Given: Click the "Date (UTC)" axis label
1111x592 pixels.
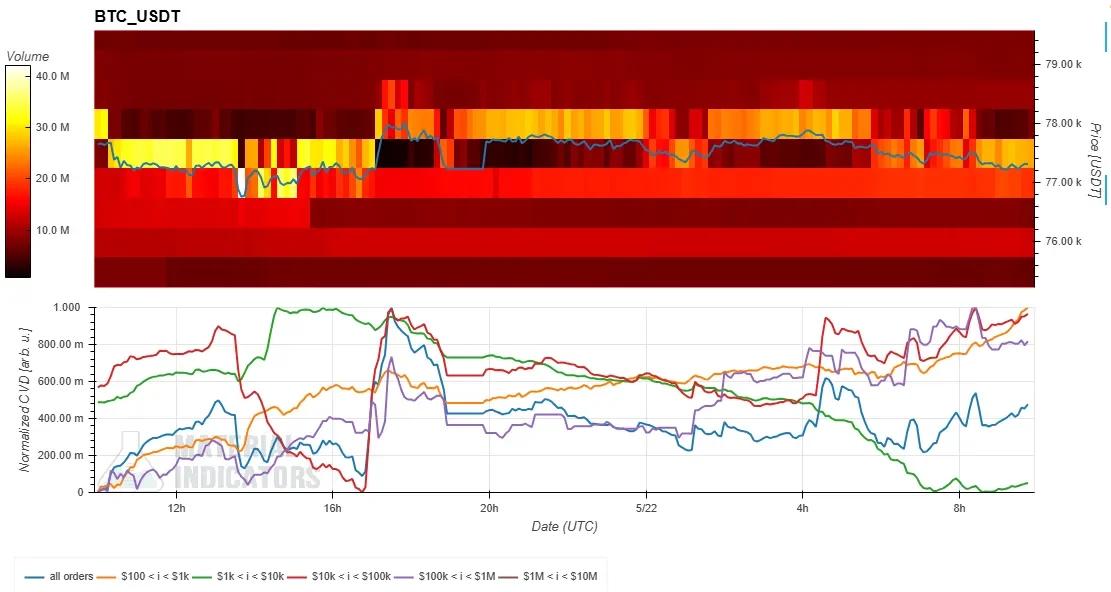Looking at the screenshot, I should [565, 526].
